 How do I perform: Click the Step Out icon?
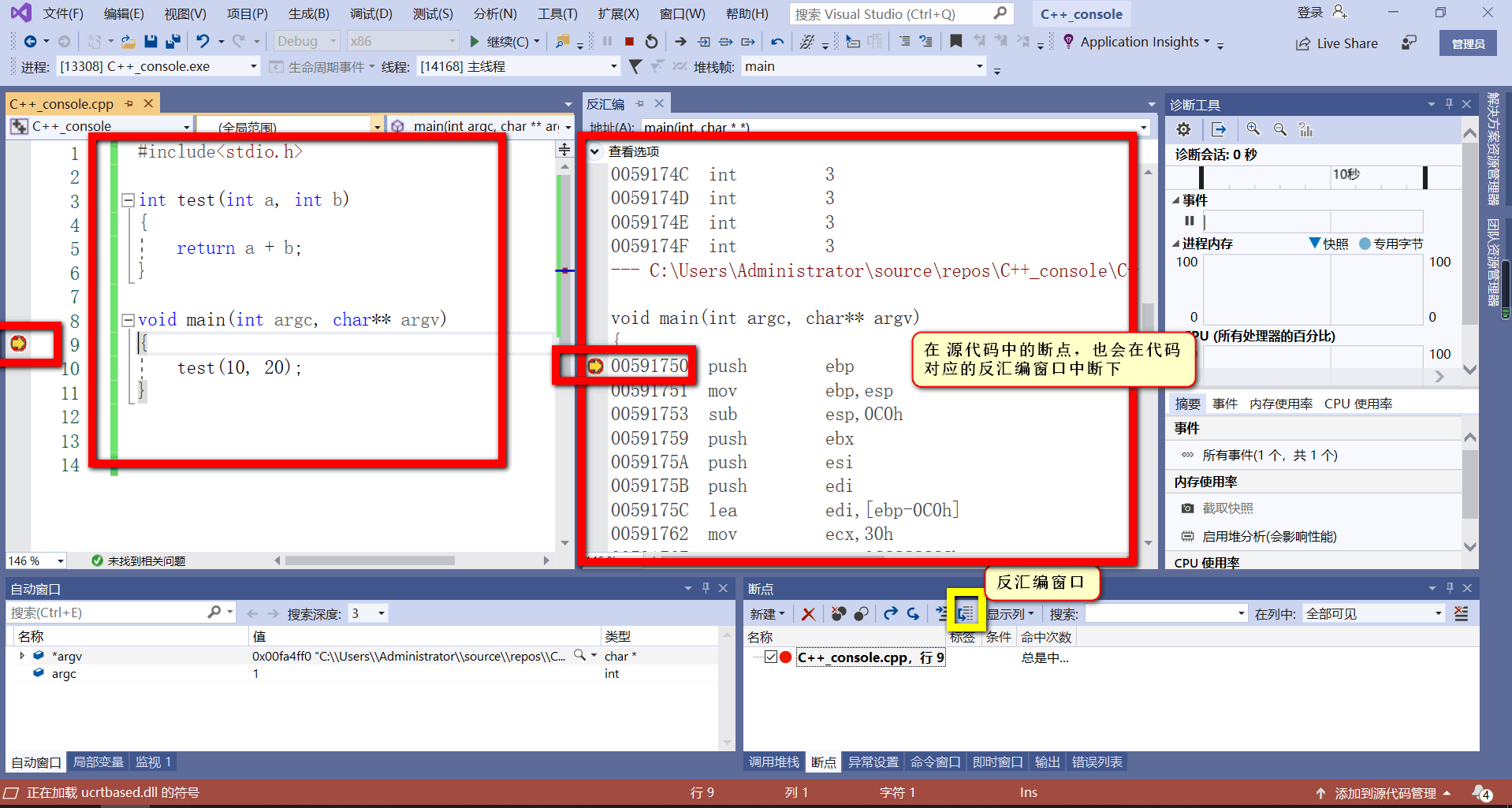coord(748,41)
